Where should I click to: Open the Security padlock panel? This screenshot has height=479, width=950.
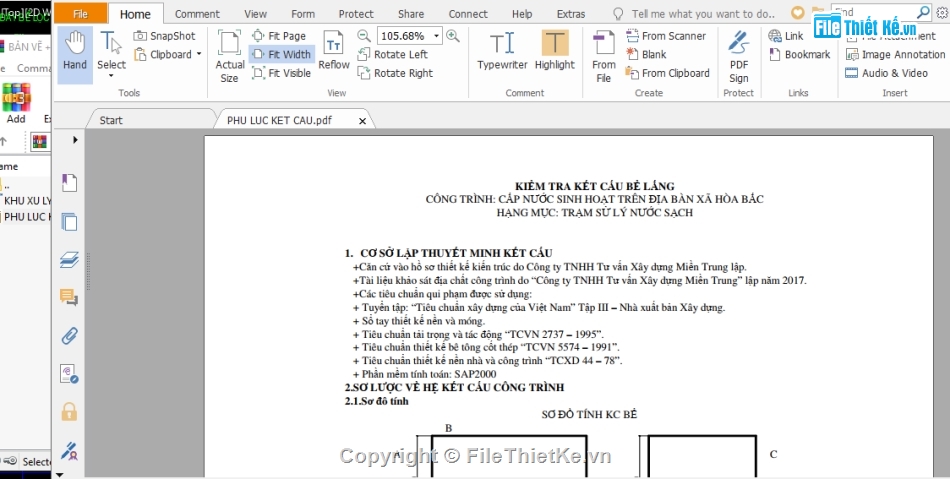point(69,412)
